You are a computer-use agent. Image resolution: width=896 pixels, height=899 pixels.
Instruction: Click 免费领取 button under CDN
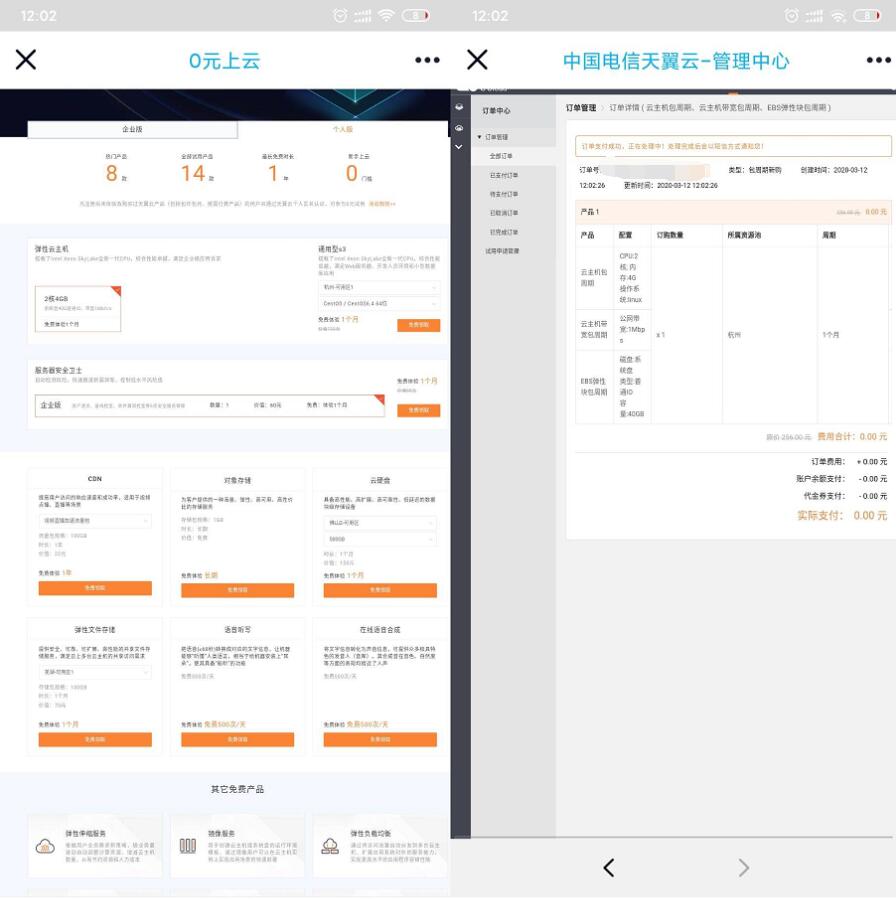click(95, 588)
